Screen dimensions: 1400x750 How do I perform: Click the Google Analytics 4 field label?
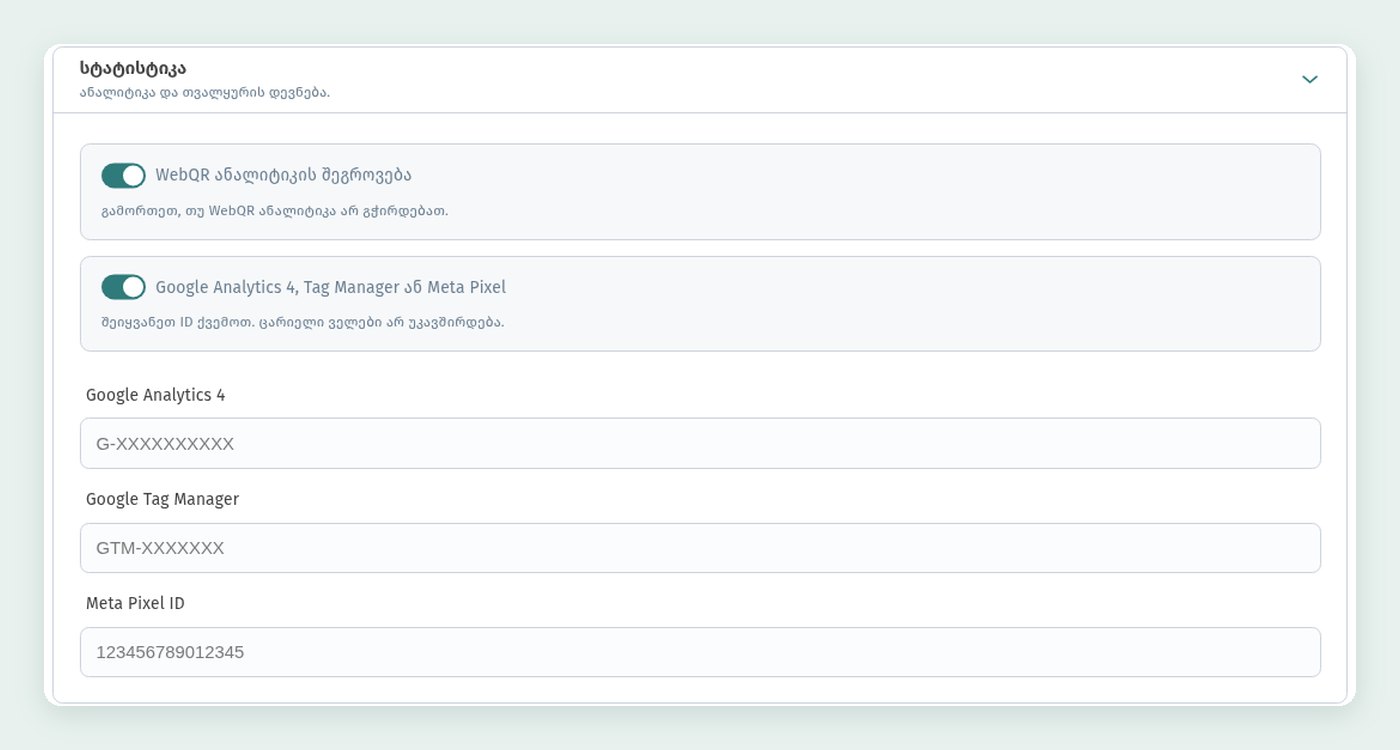pyautogui.click(x=155, y=395)
